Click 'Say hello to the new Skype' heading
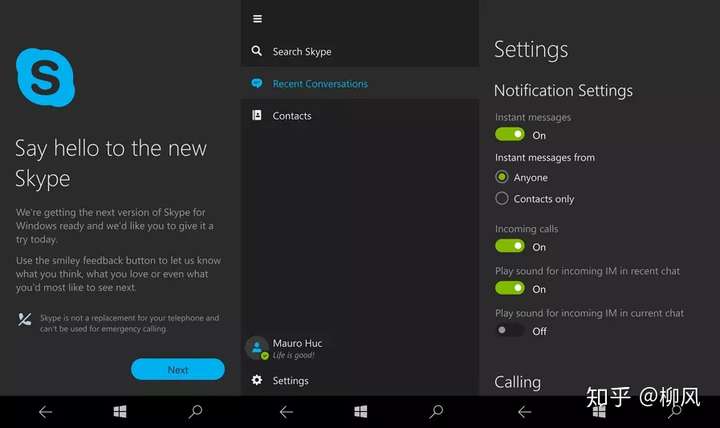 111,163
